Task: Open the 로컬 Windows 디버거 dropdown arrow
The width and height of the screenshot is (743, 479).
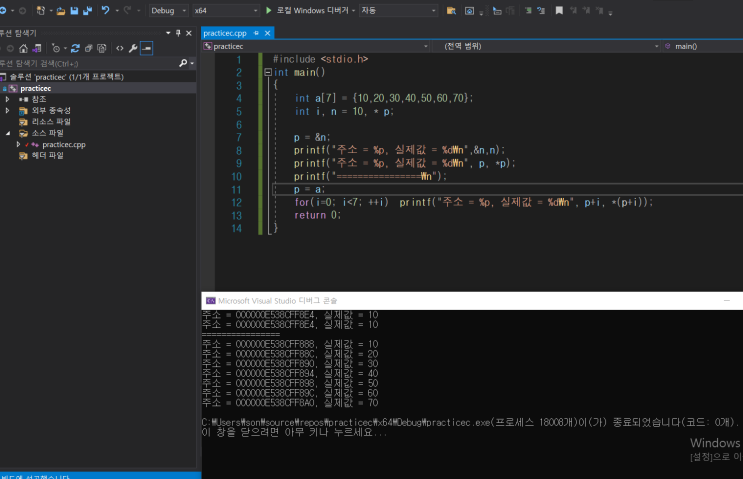Action: (x=353, y=10)
